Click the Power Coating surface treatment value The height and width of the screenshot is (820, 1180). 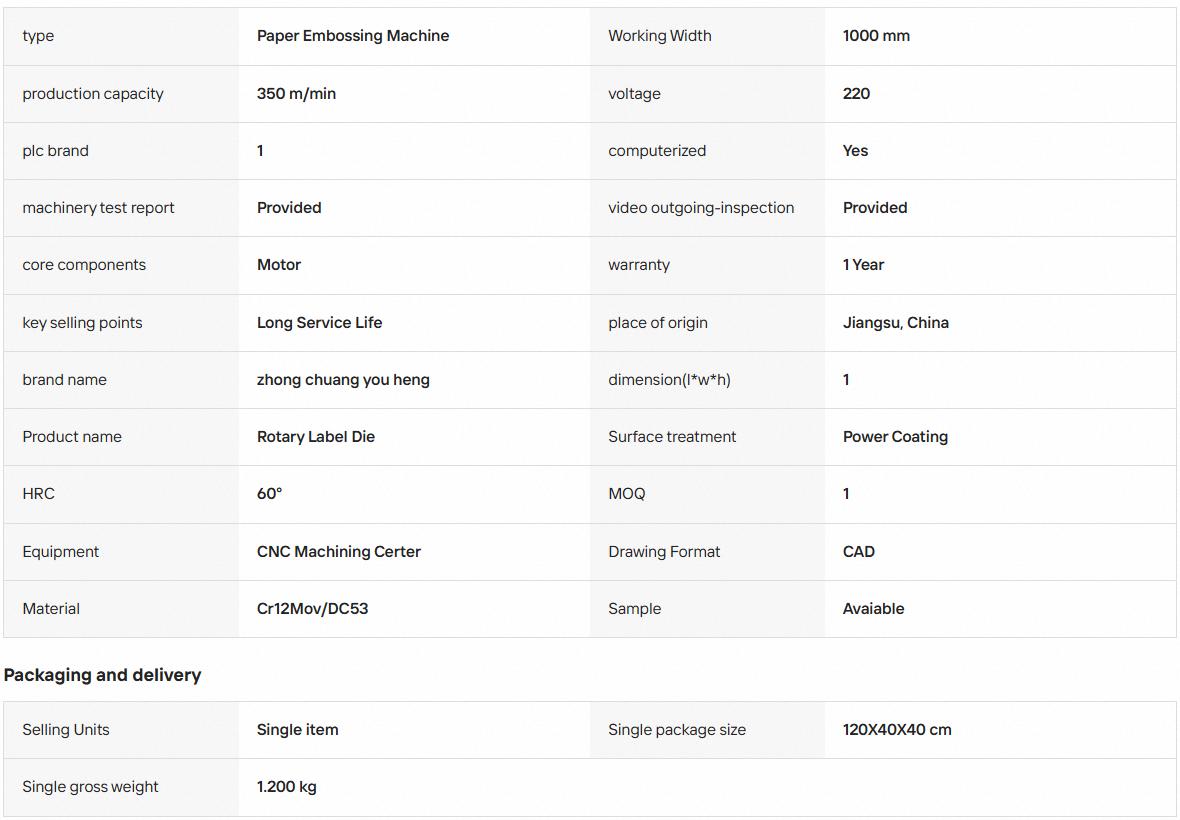(895, 437)
